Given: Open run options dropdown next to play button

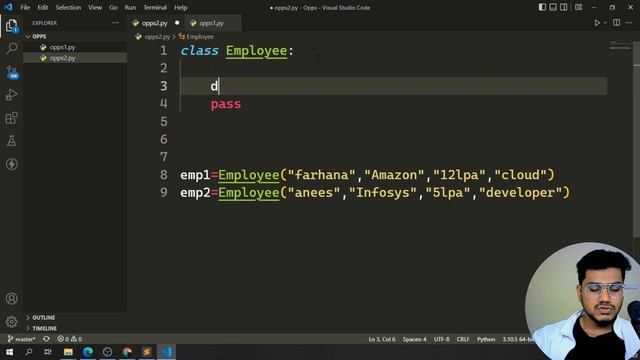Looking at the screenshot, I should coord(605,23).
